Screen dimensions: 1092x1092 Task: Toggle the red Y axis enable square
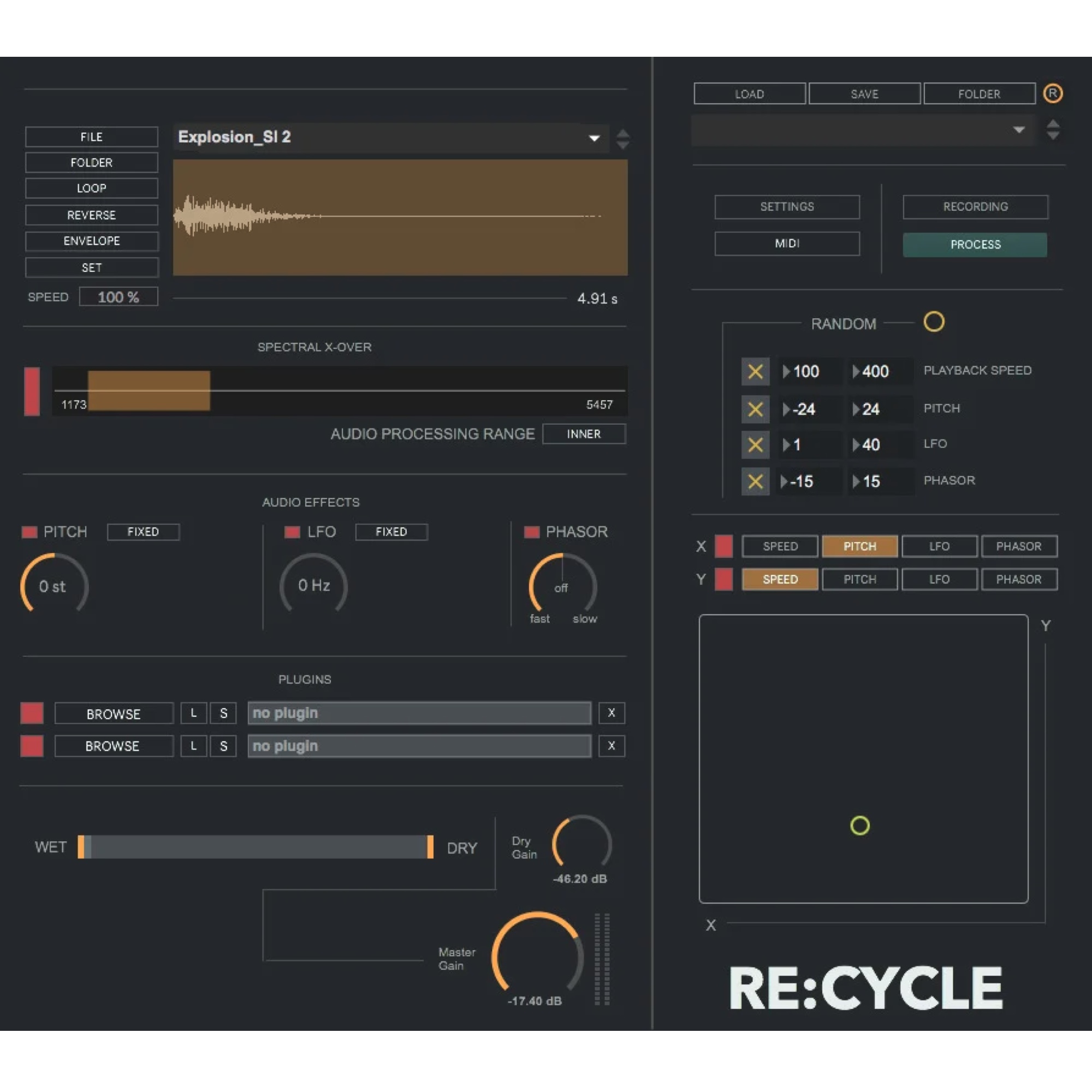(723, 579)
